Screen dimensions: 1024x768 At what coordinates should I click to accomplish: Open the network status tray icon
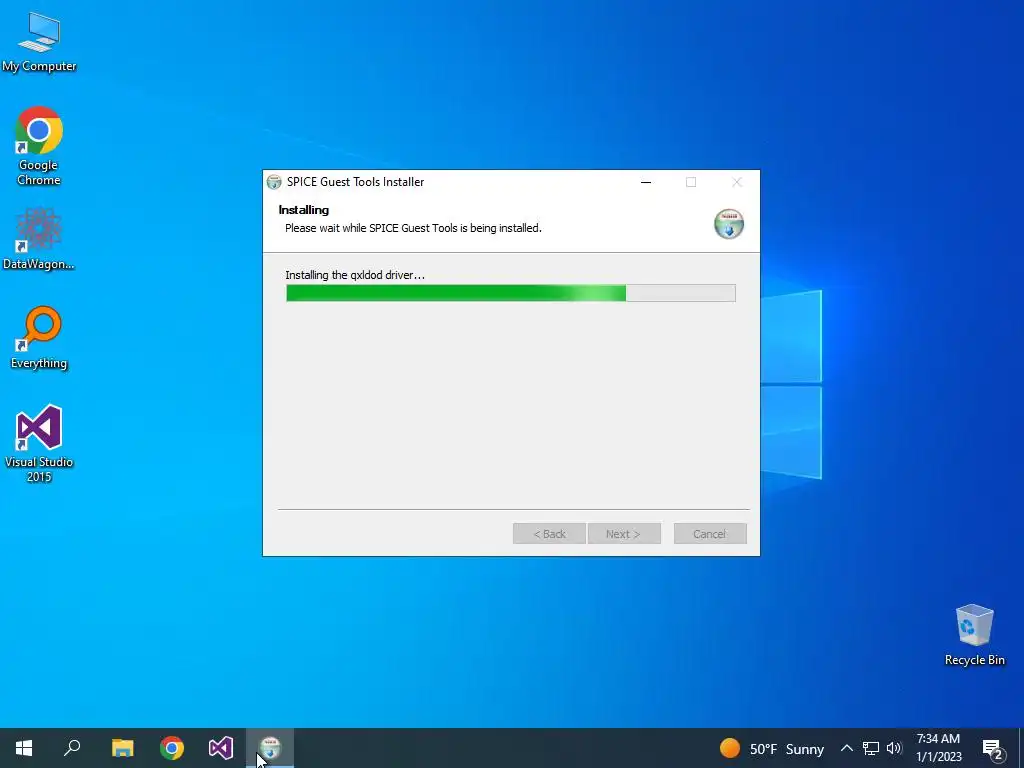871,748
